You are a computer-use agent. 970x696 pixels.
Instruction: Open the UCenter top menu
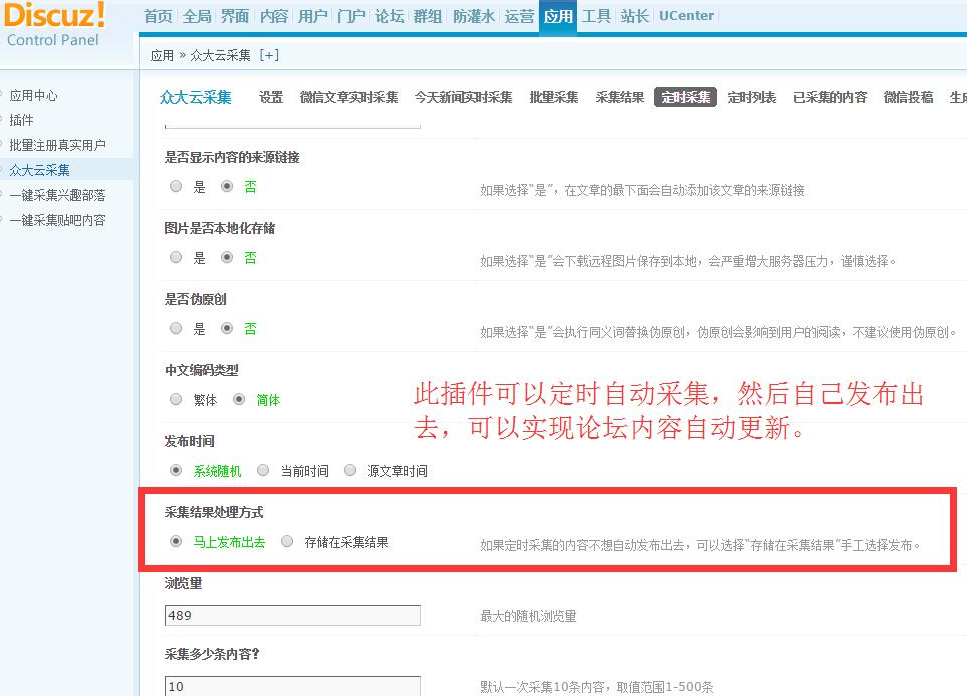(x=686, y=16)
